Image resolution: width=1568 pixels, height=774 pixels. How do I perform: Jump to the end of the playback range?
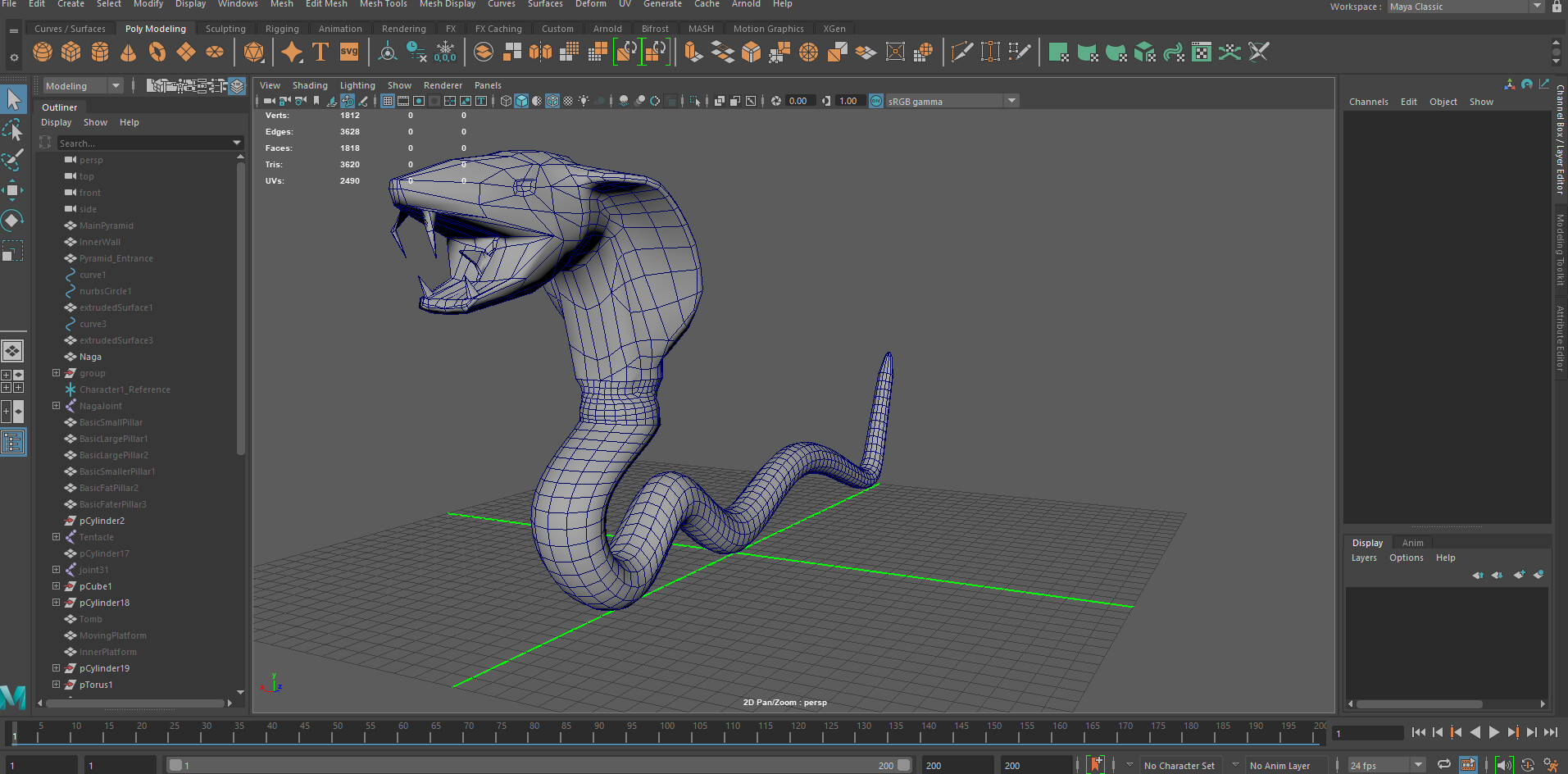(x=1550, y=732)
